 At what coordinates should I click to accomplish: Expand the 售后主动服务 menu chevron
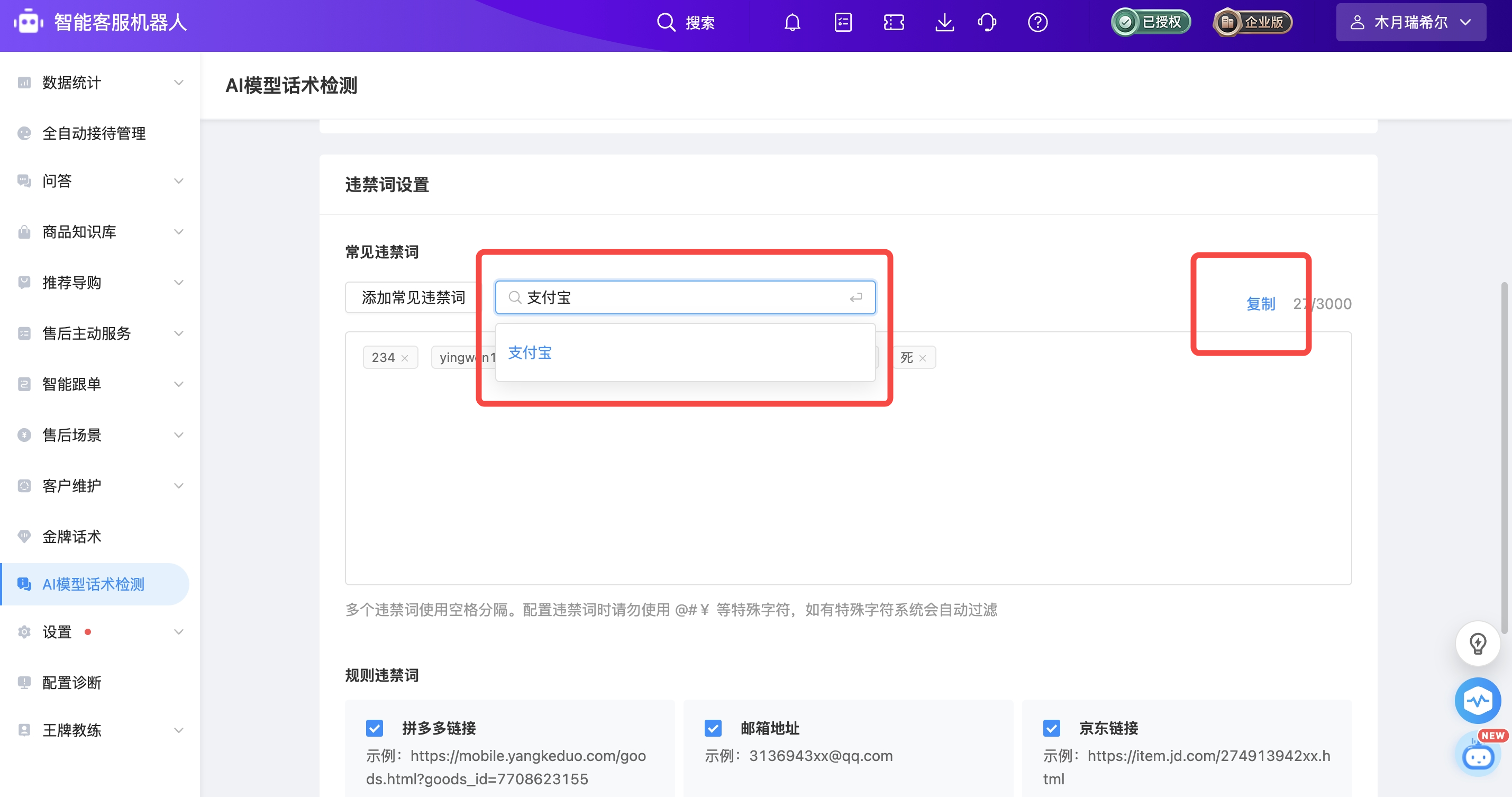(179, 333)
